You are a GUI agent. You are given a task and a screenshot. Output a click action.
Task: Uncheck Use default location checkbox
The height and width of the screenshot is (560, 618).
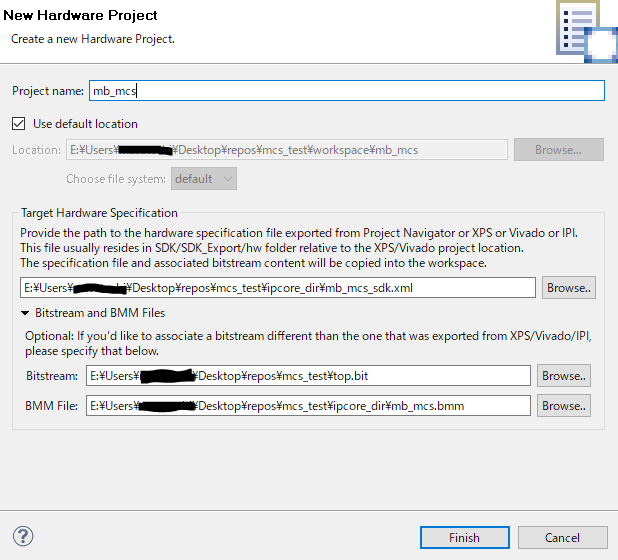click(19, 124)
